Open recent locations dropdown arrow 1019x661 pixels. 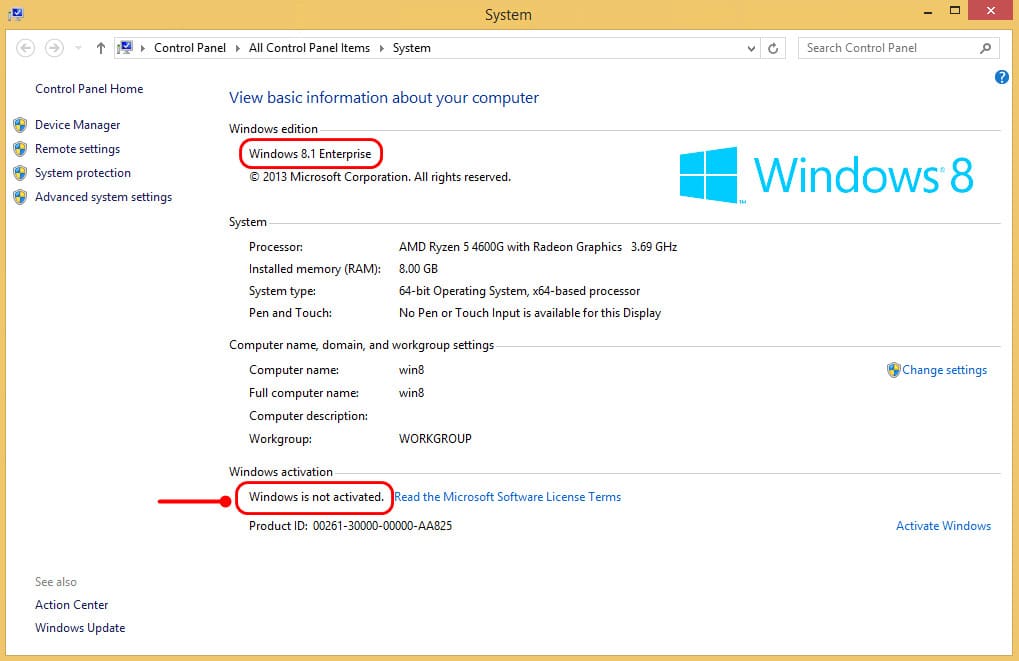78,48
